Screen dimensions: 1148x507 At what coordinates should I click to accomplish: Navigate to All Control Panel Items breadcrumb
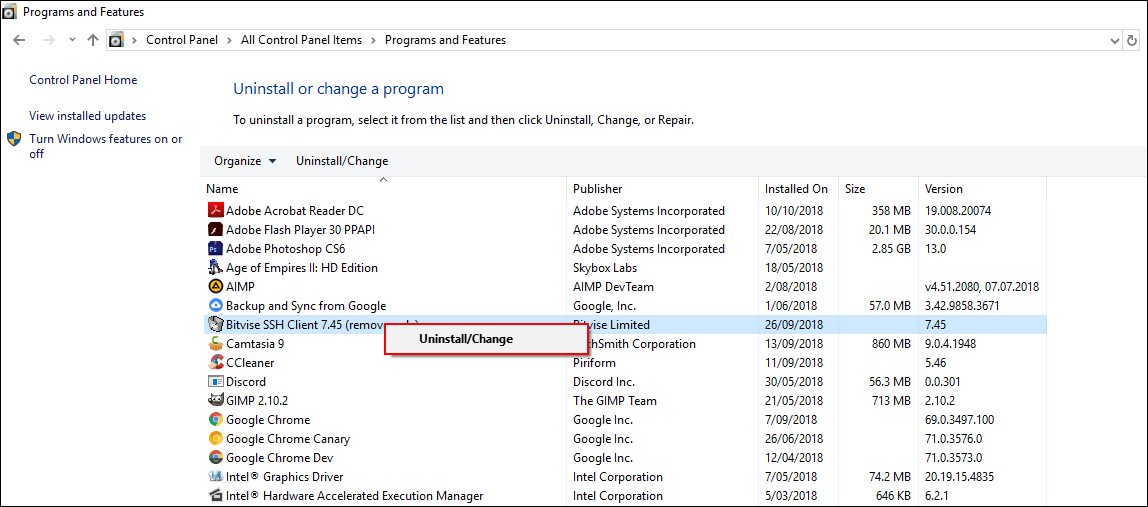coord(302,40)
